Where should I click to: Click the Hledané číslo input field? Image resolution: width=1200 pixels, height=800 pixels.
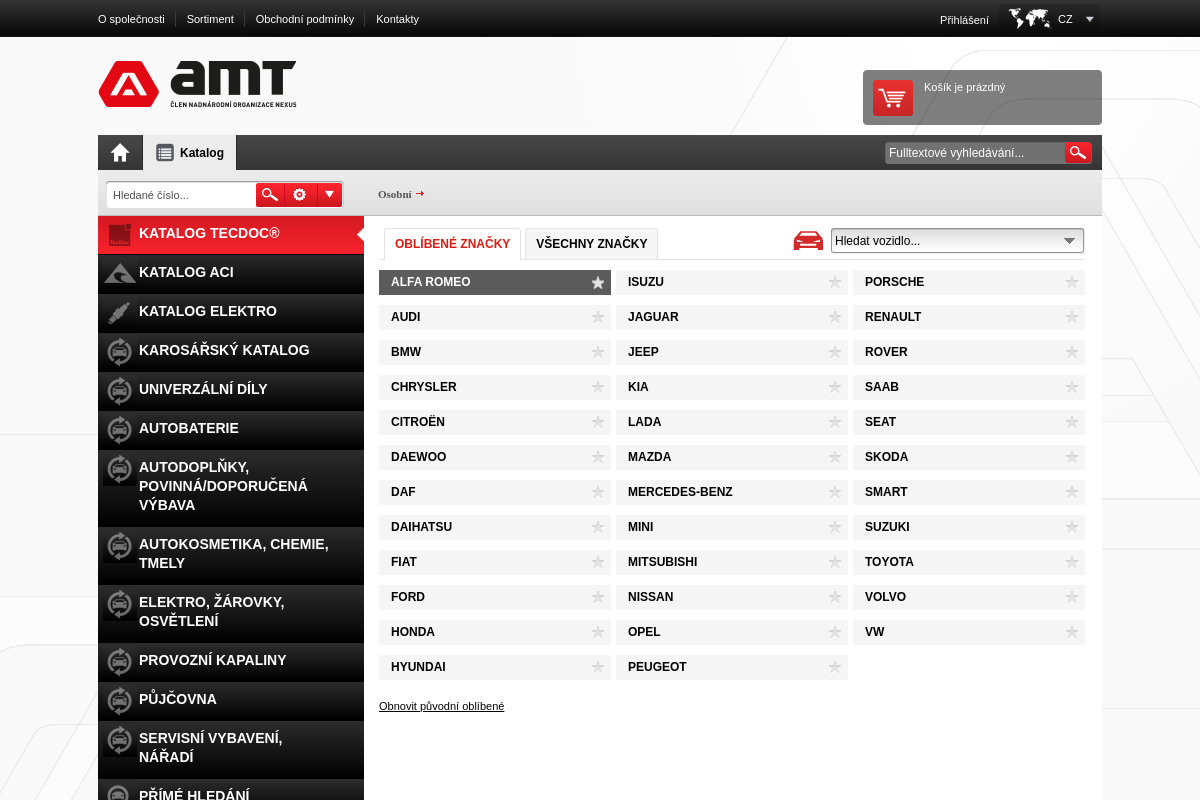[x=181, y=195]
